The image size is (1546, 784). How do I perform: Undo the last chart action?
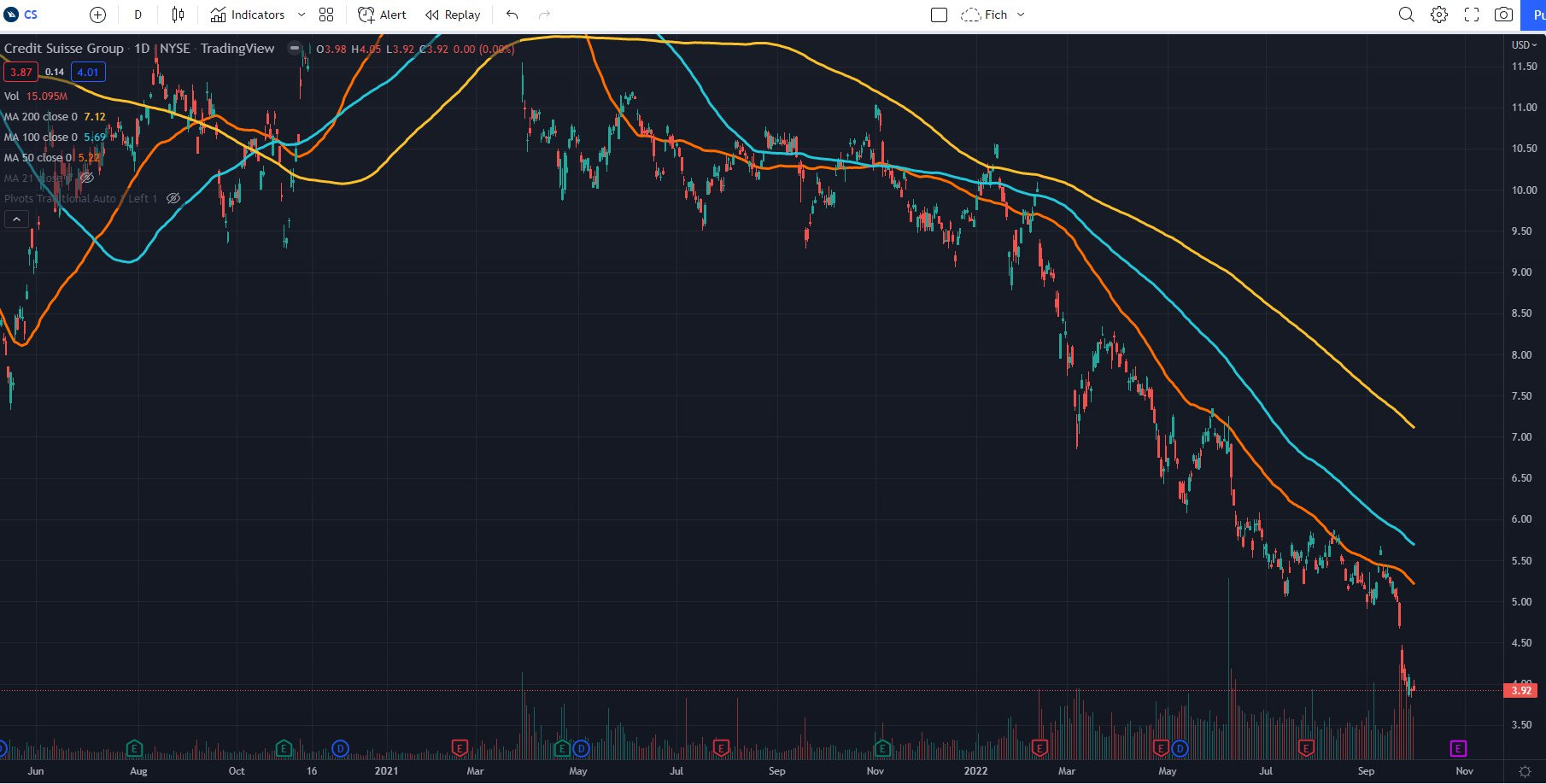click(512, 15)
